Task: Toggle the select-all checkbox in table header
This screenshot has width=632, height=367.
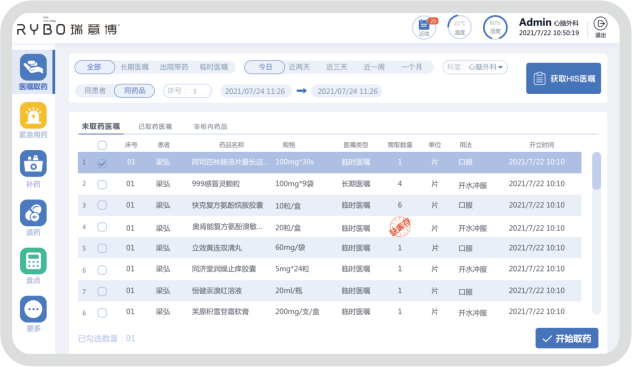Action: [x=102, y=145]
